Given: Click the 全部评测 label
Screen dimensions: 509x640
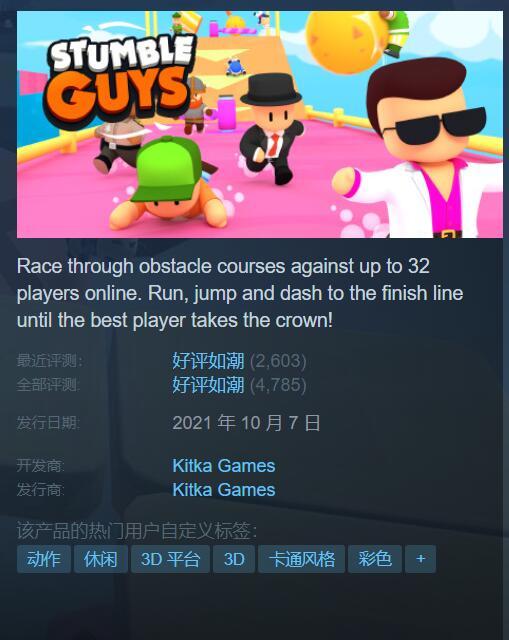Looking at the screenshot, I should tap(48, 384).
